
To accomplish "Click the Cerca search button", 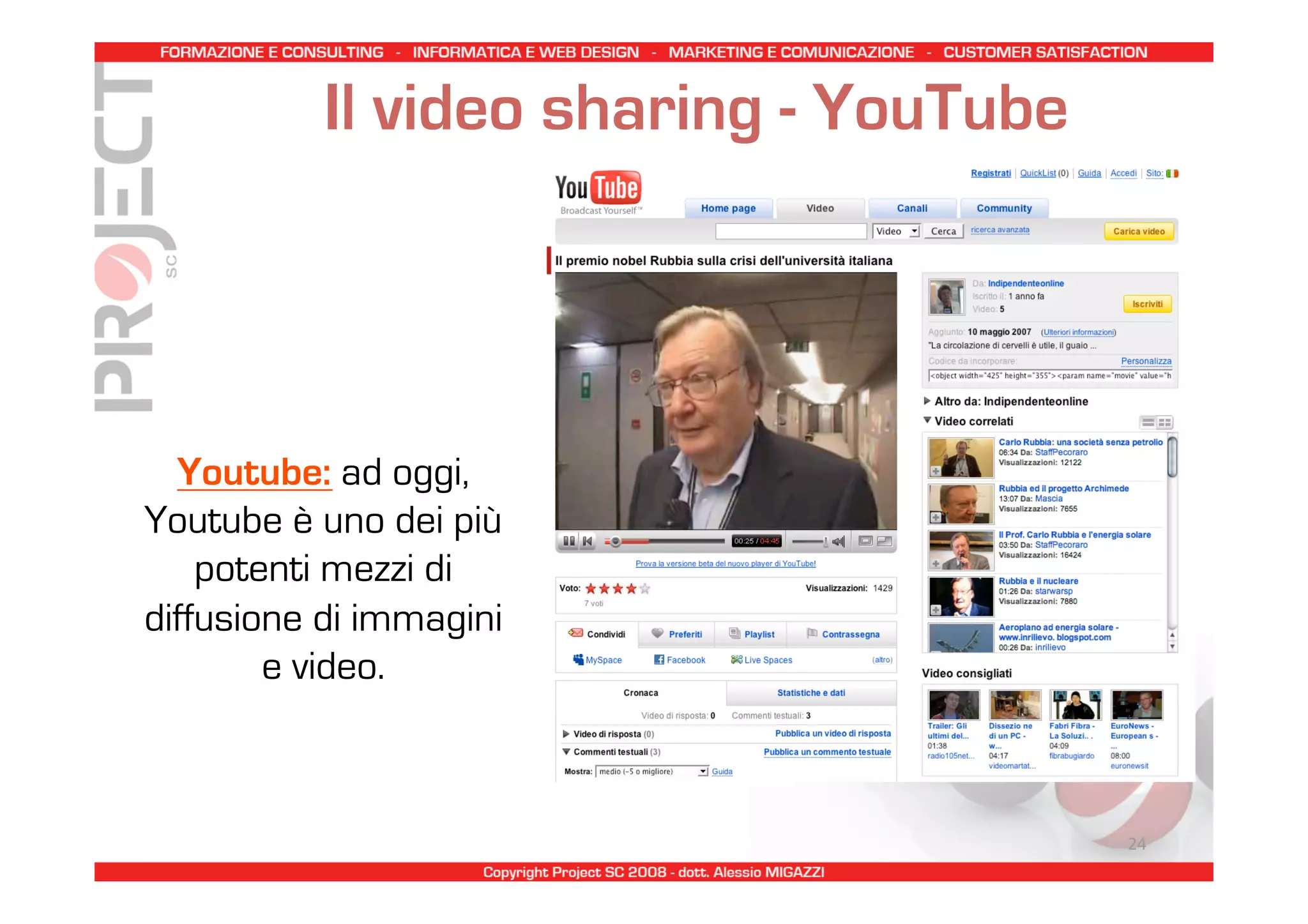I will 943,231.
